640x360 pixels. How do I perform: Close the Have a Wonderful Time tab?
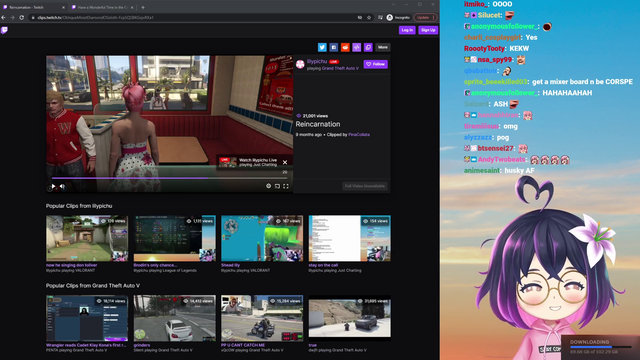pos(132,7)
